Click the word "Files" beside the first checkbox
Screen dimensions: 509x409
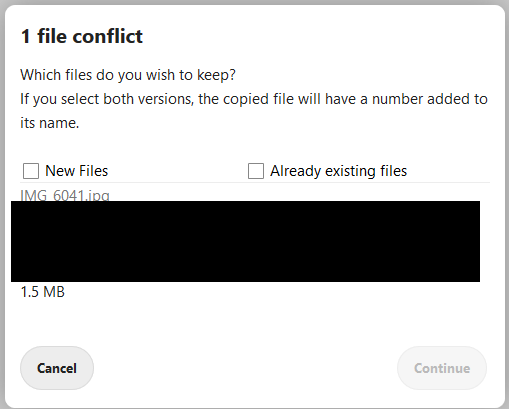pos(94,171)
